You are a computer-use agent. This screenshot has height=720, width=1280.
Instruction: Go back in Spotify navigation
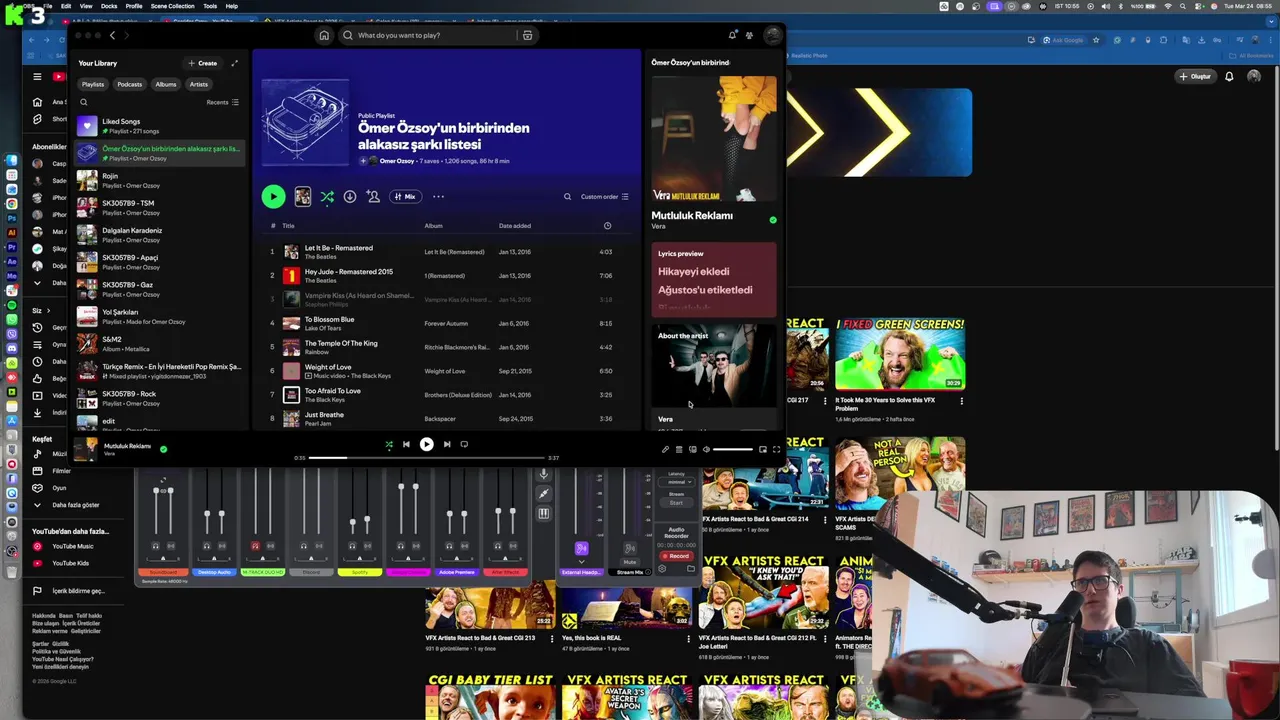(x=112, y=35)
